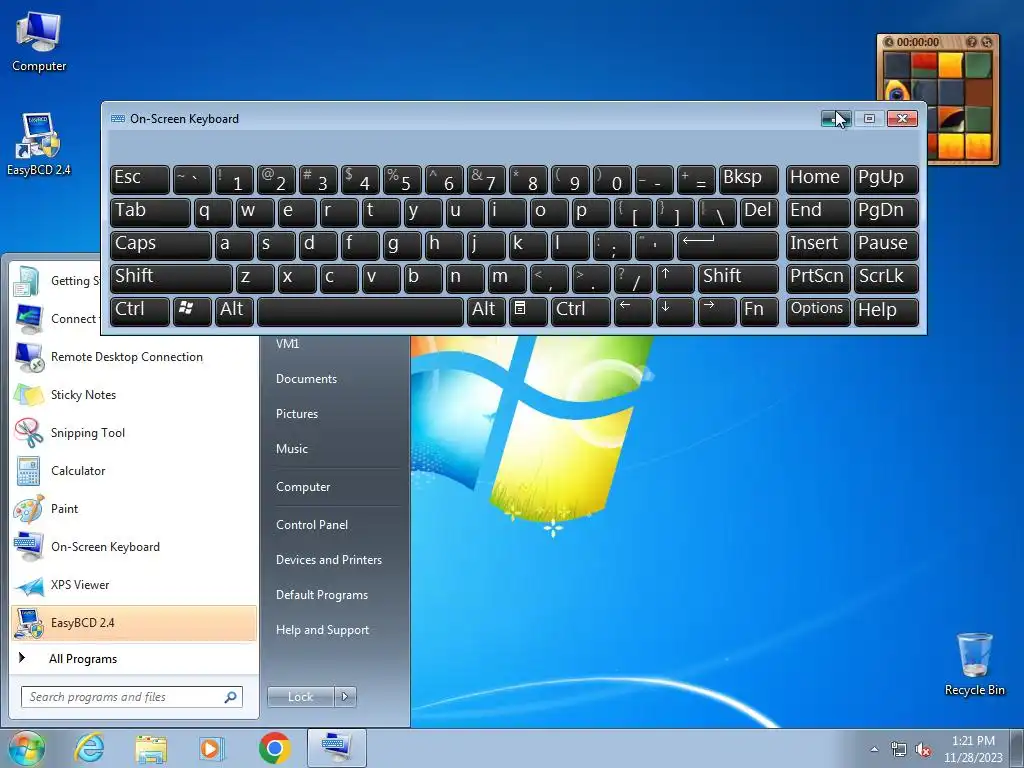Toggle the ScrLk key
The width and height of the screenshot is (1024, 768).
tap(886, 278)
